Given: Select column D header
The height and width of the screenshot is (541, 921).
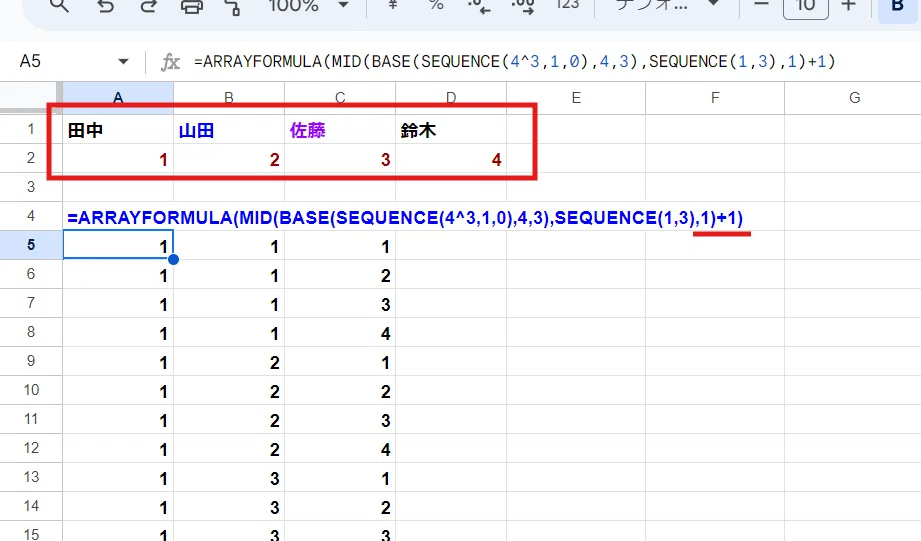Looking at the screenshot, I should 451,98.
